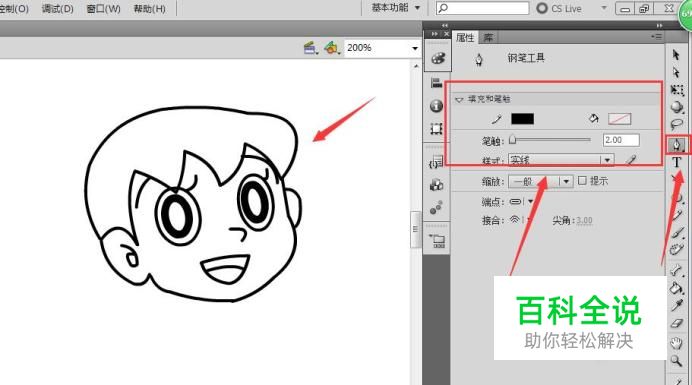Collapse the 填充和笔触 section
The width and height of the screenshot is (692, 385).
(x=459, y=100)
